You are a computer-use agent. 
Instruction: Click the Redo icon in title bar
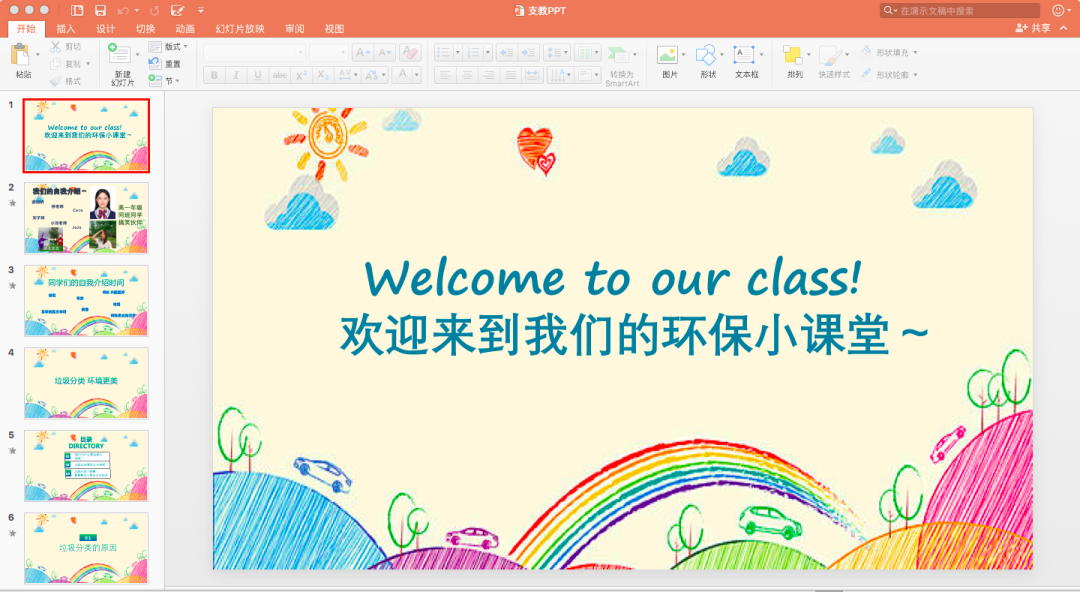coord(154,10)
